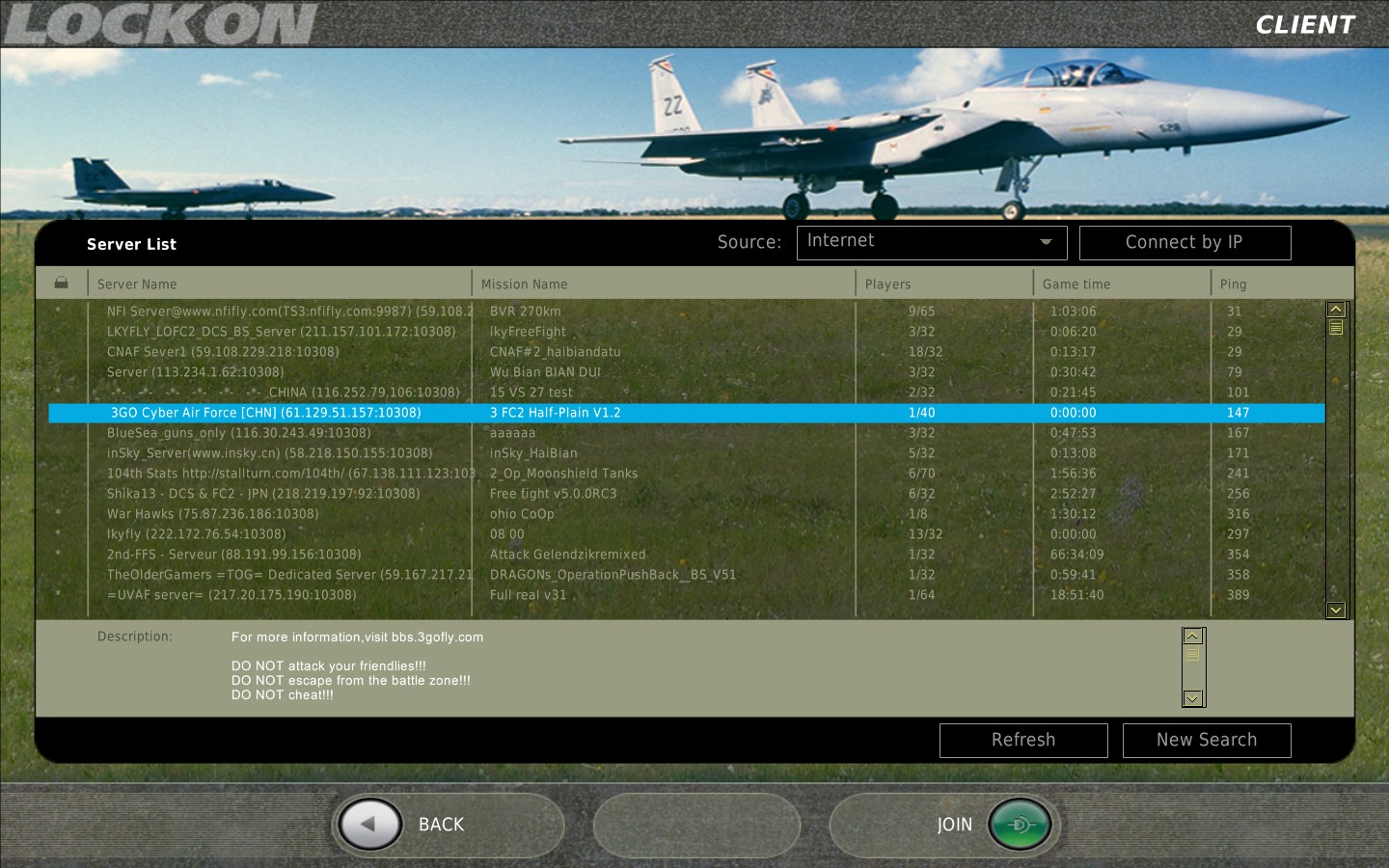Select the BlueSea_guns_only server row

click(x=686, y=433)
